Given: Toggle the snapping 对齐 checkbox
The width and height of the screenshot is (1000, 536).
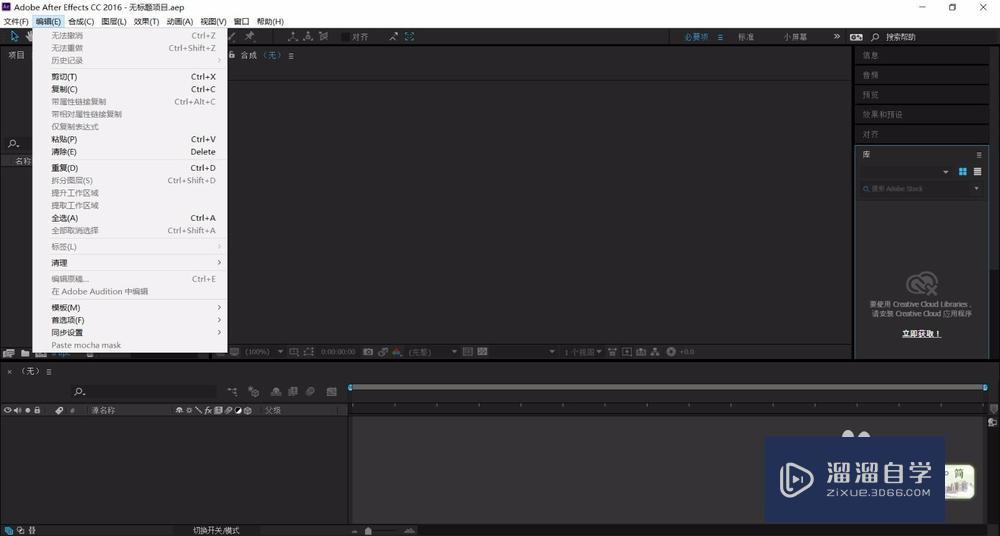Looking at the screenshot, I should coord(345,37).
